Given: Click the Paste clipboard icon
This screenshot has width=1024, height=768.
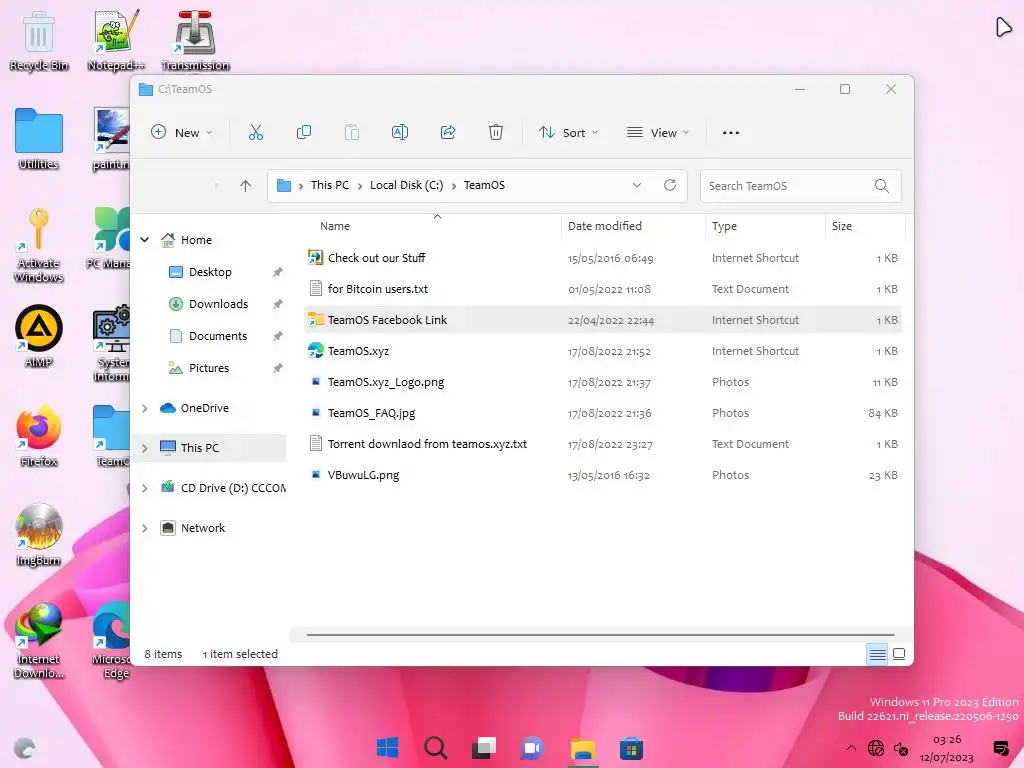Looking at the screenshot, I should [x=351, y=133].
